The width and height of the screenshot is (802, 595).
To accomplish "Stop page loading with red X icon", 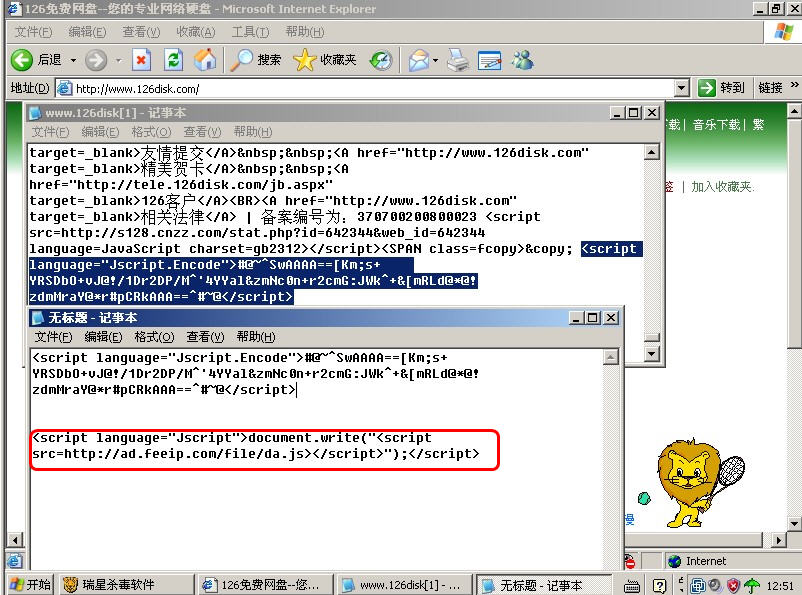I will (141, 60).
